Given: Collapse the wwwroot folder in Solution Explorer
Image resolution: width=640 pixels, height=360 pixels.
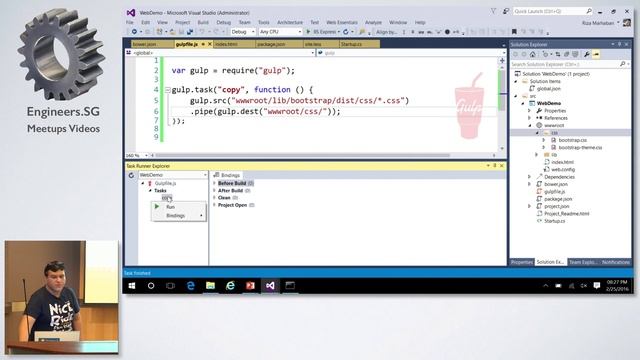Looking at the screenshot, I should pyautogui.click(x=529, y=125).
